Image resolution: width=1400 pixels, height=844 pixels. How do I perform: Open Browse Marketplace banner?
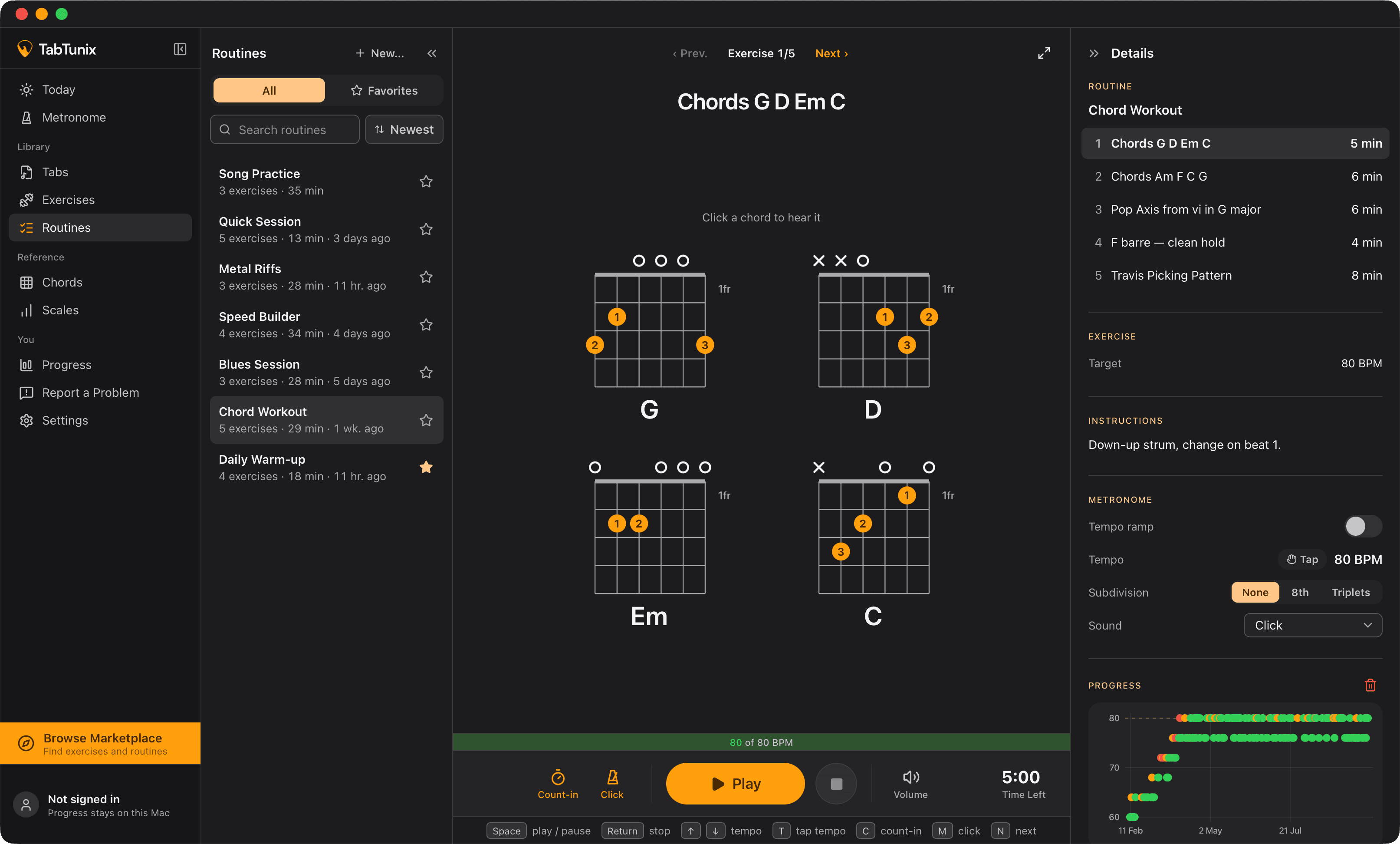tap(100, 743)
